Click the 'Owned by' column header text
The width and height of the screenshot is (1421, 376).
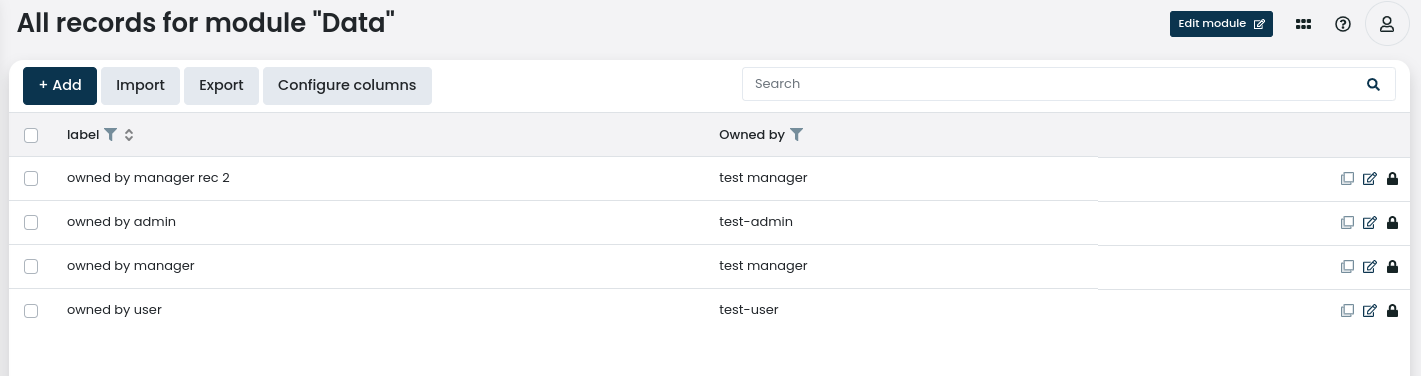click(752, 134)
